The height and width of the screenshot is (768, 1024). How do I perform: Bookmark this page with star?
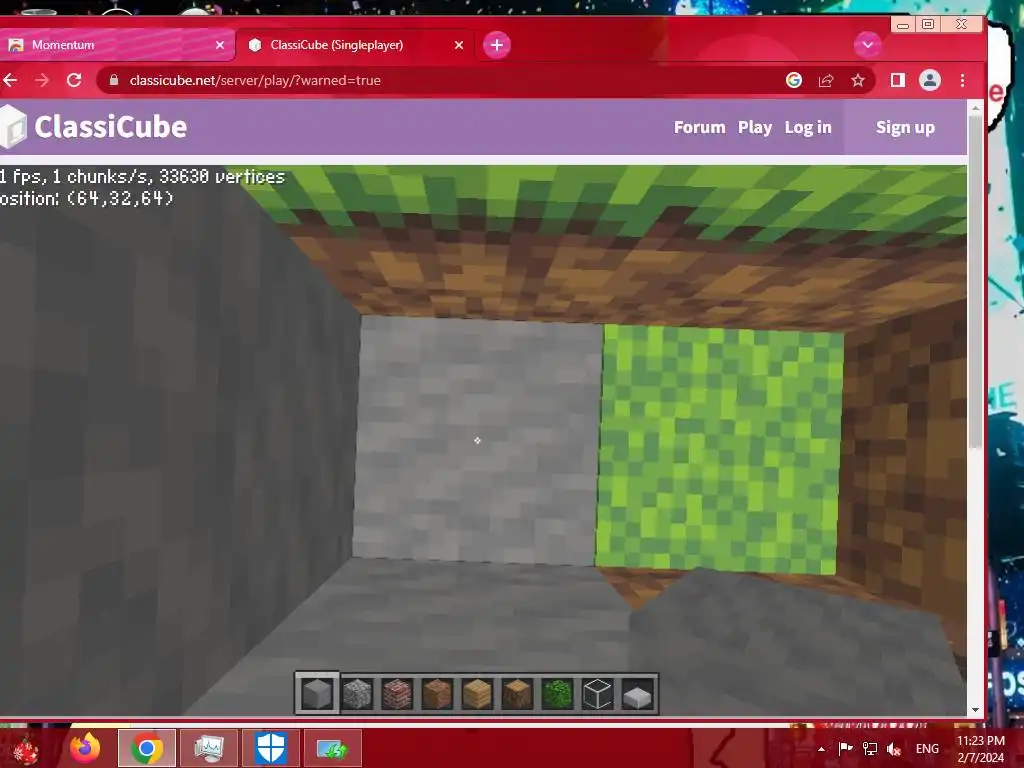858,80
